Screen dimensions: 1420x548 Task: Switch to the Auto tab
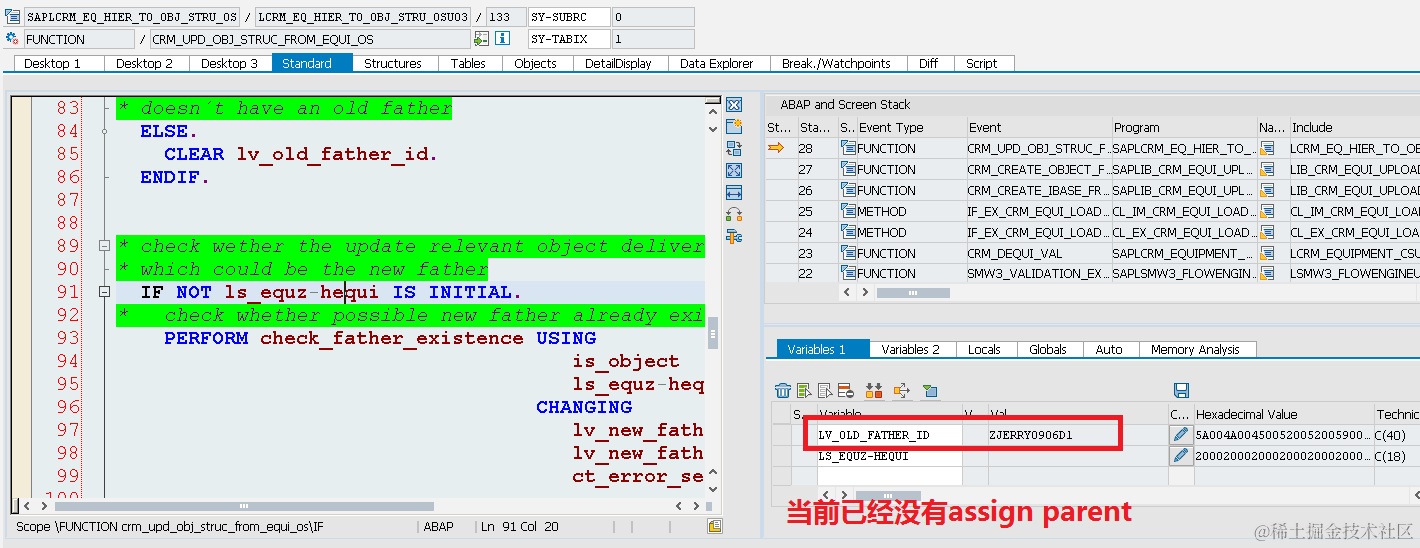[1109, 349]
